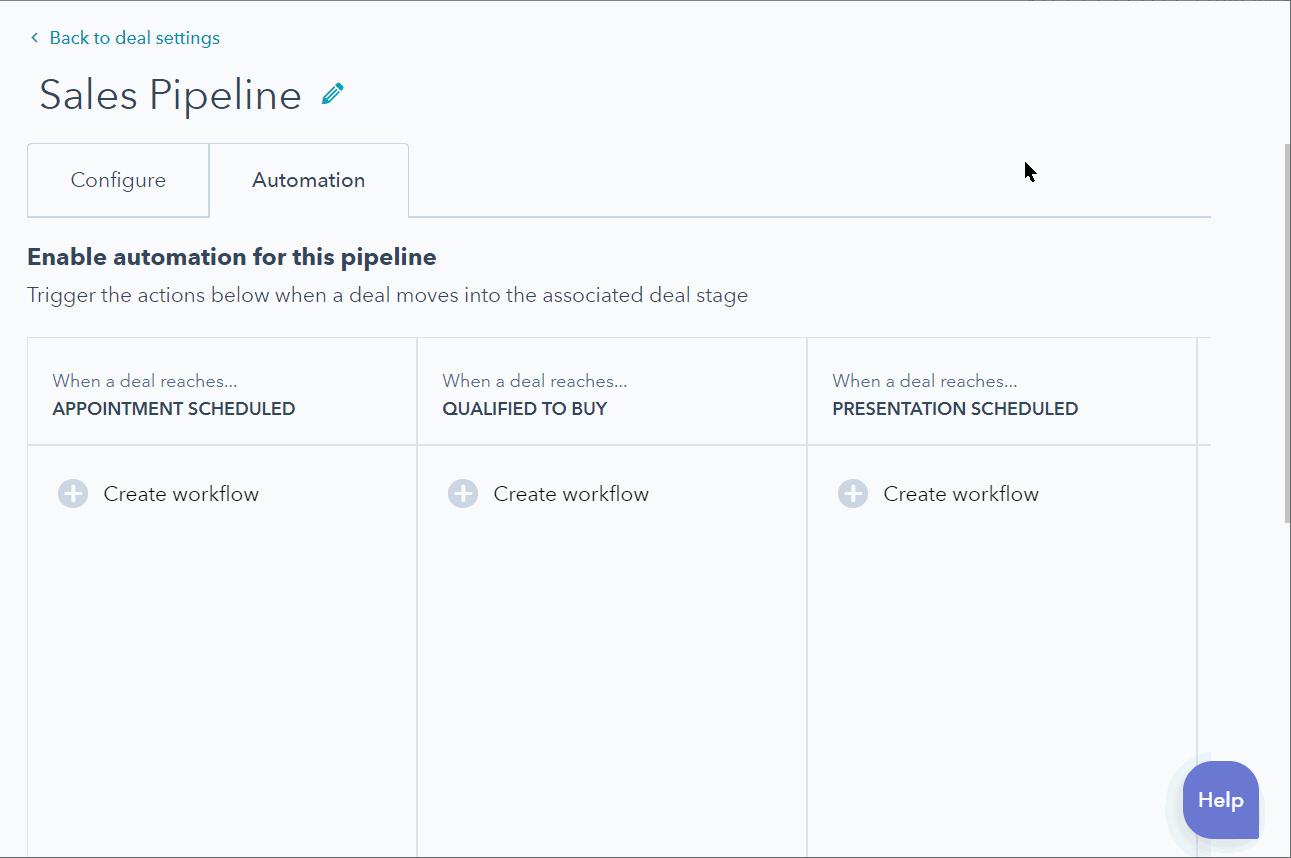Select the Automation tab
Viewport: 1291px width, 858px height.
point(308,181)
